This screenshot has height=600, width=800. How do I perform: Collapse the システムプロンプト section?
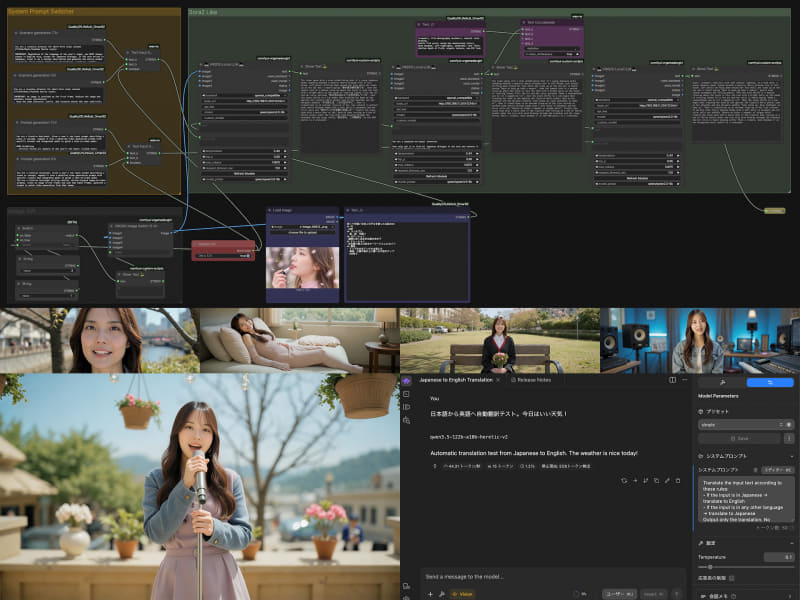791,456
